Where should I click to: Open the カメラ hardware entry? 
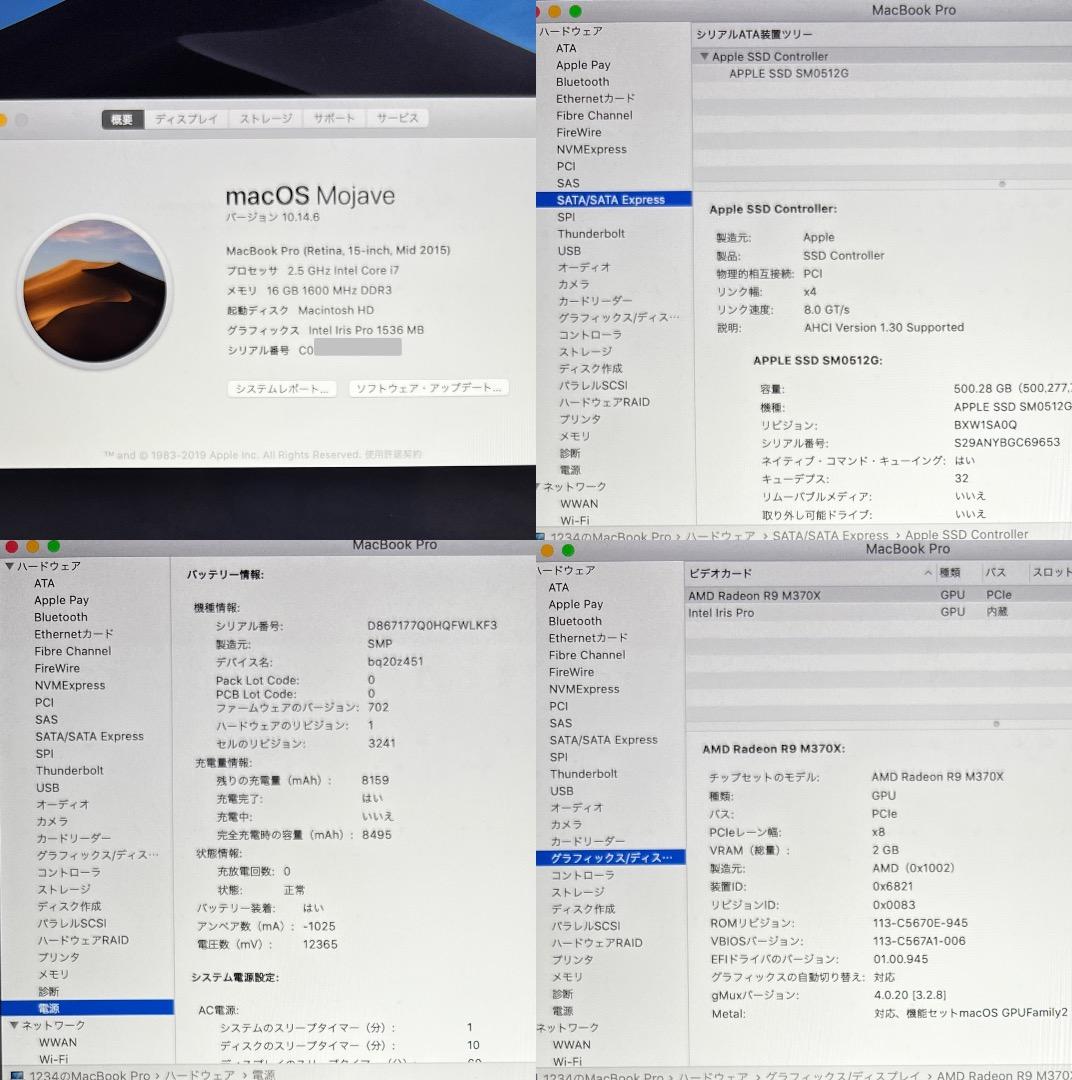tap(575, 284)
